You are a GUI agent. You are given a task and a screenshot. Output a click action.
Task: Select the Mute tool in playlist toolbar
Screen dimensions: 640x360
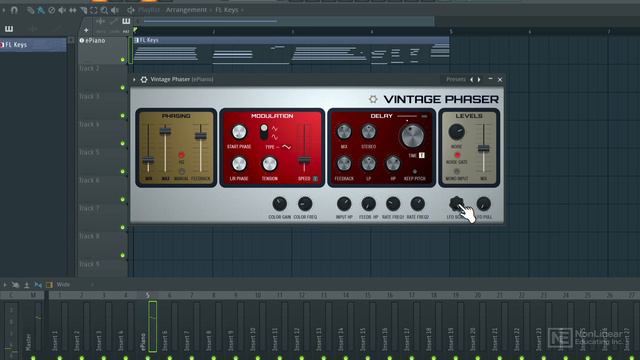[62, 10]
